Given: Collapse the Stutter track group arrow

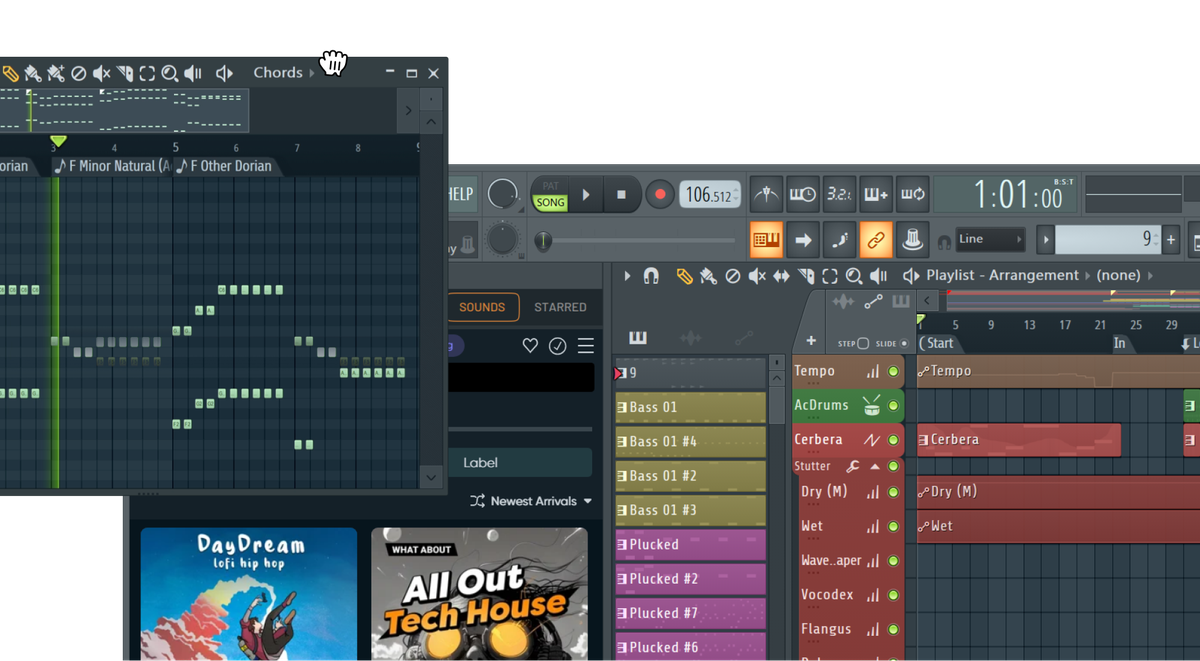Looking at the screenshot, I should tap(874, 466).
